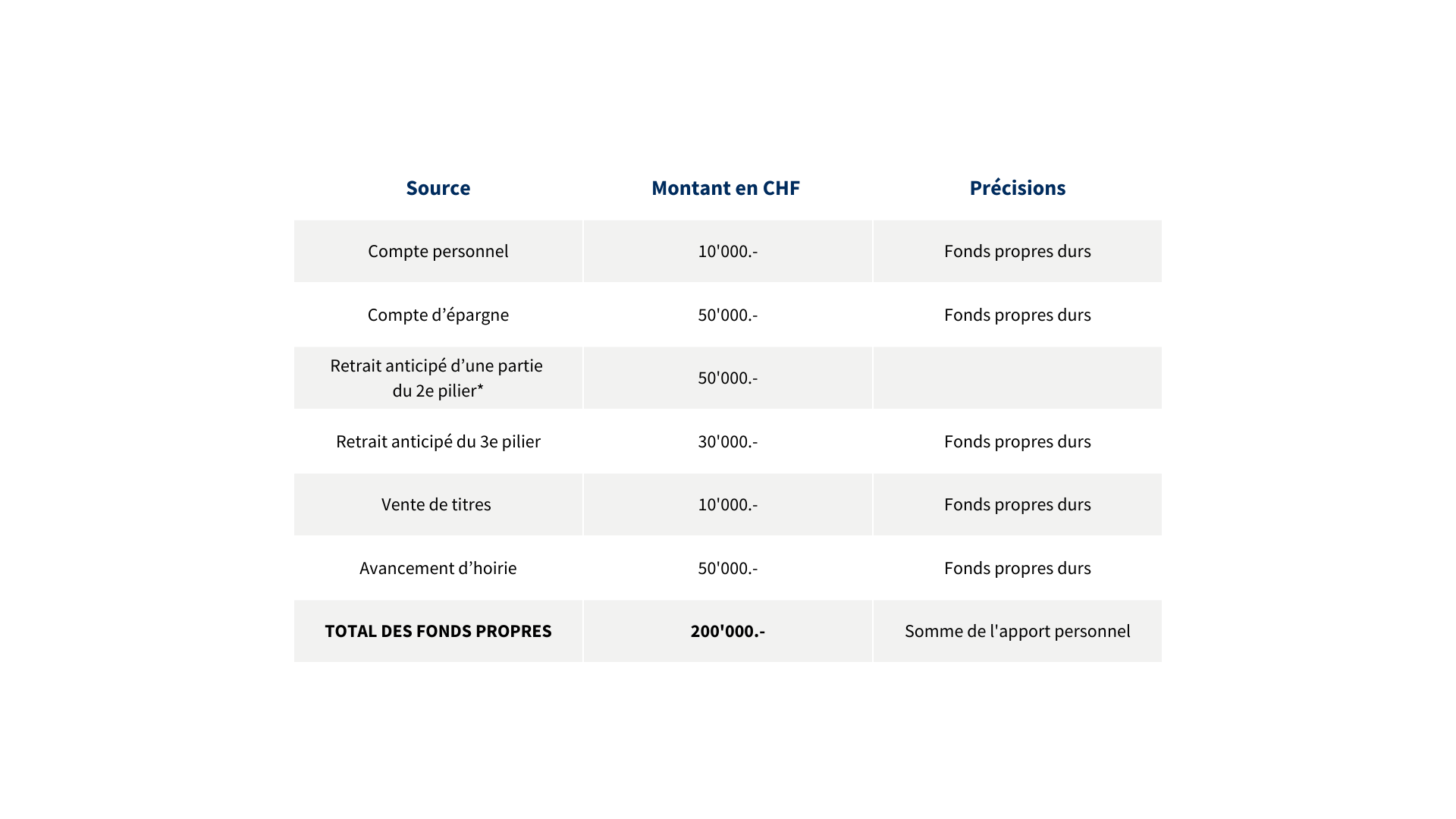Screen dimensions: 1456x819
Task: Click the 200'000.- total amount
Action: [727, 631]
